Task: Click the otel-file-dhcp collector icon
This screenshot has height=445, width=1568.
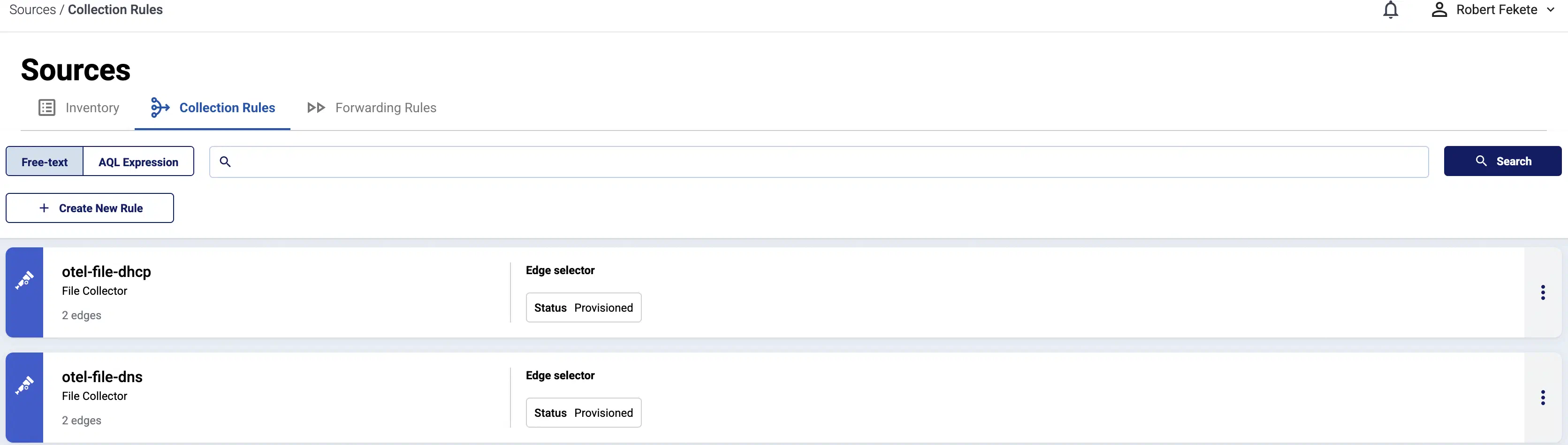Action: (x=24, y=280)
